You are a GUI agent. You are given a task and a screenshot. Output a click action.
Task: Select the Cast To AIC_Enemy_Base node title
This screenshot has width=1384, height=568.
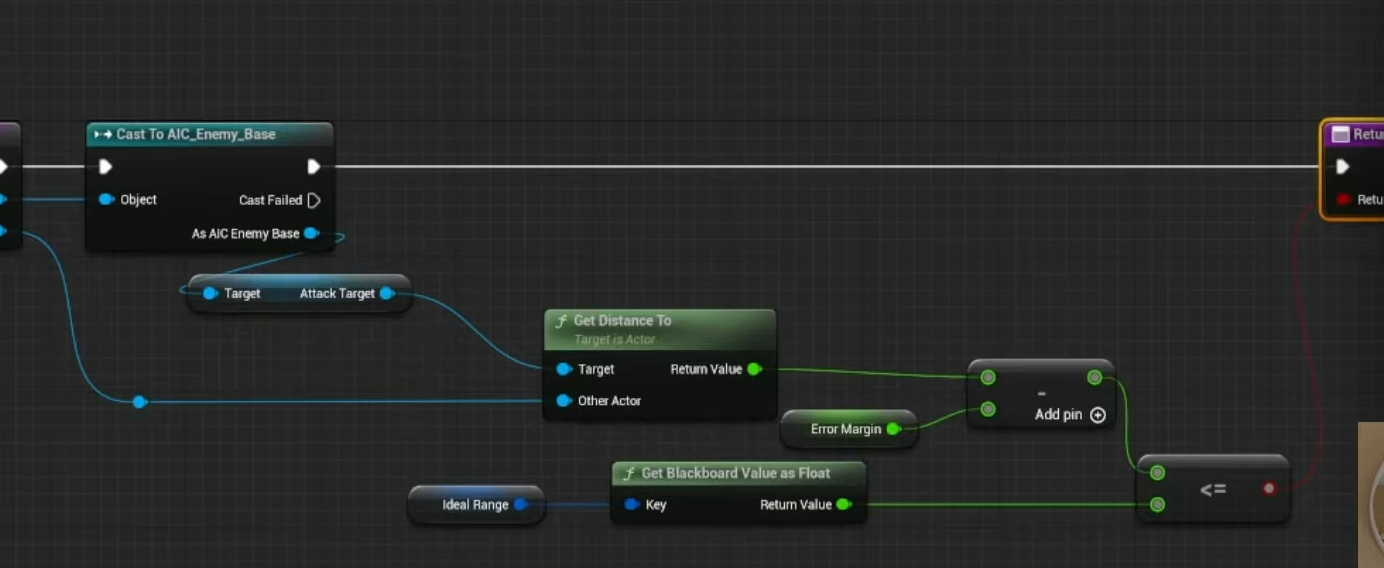(x=195, y=134)
